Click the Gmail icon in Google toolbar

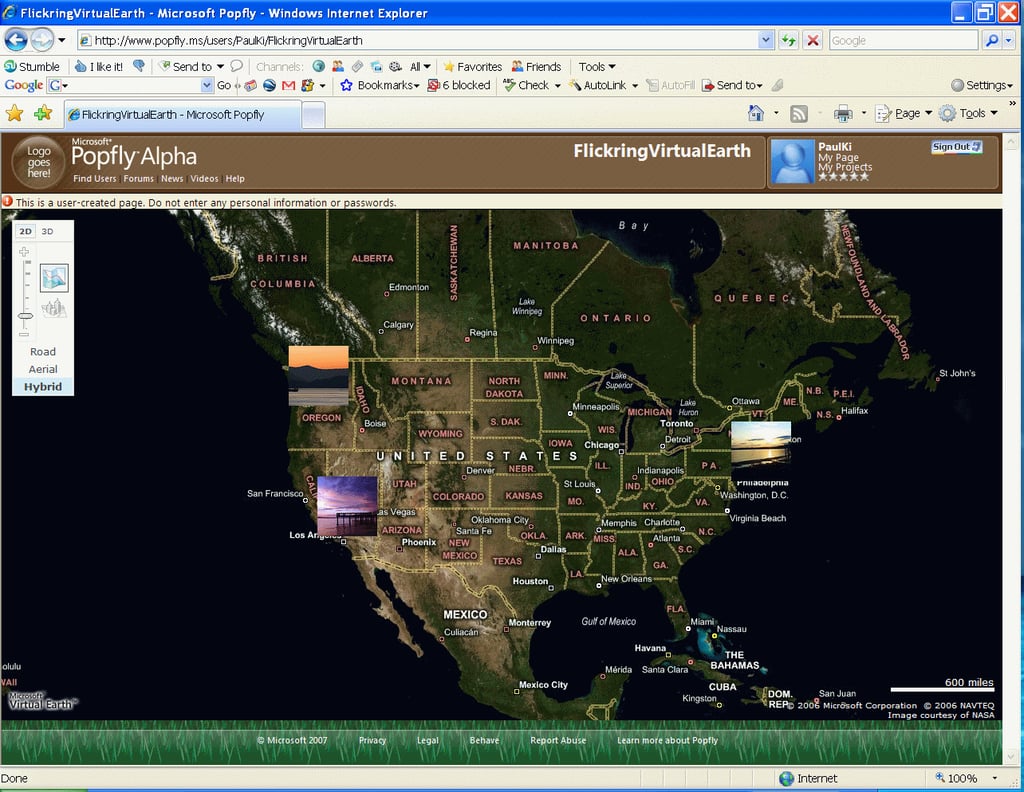288,86
